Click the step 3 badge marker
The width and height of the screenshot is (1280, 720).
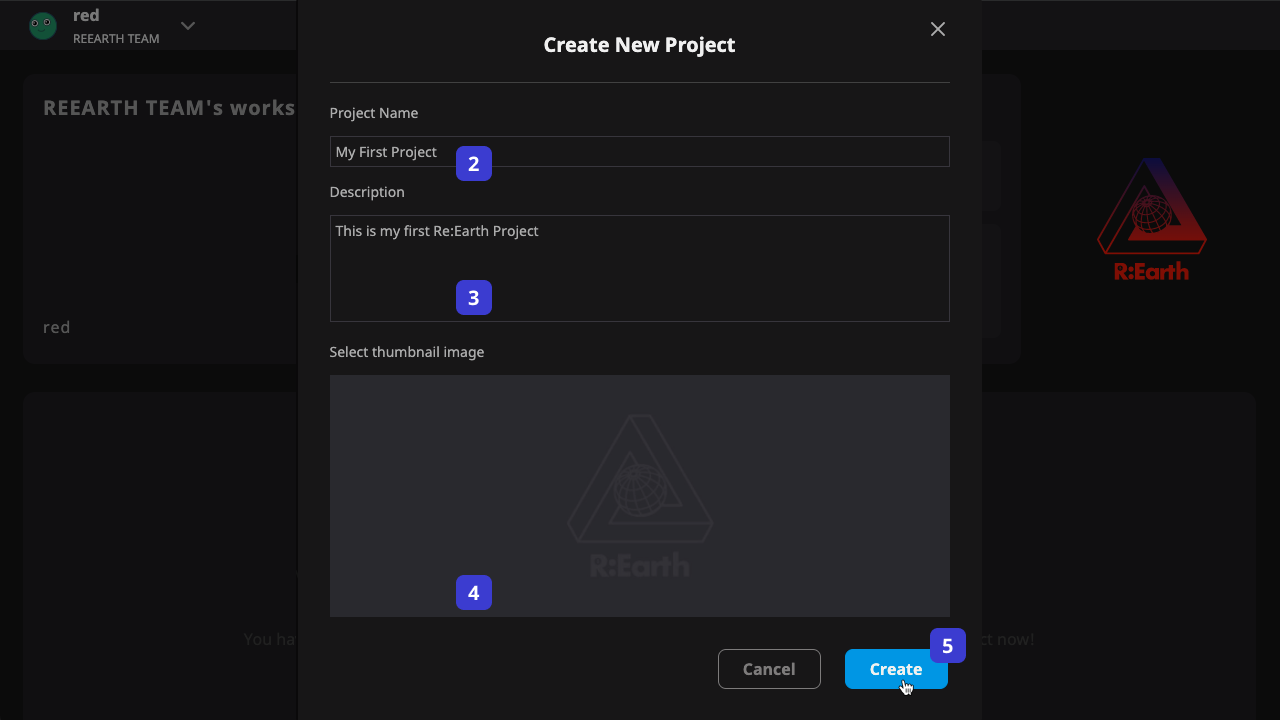click(x=474, y=297)
